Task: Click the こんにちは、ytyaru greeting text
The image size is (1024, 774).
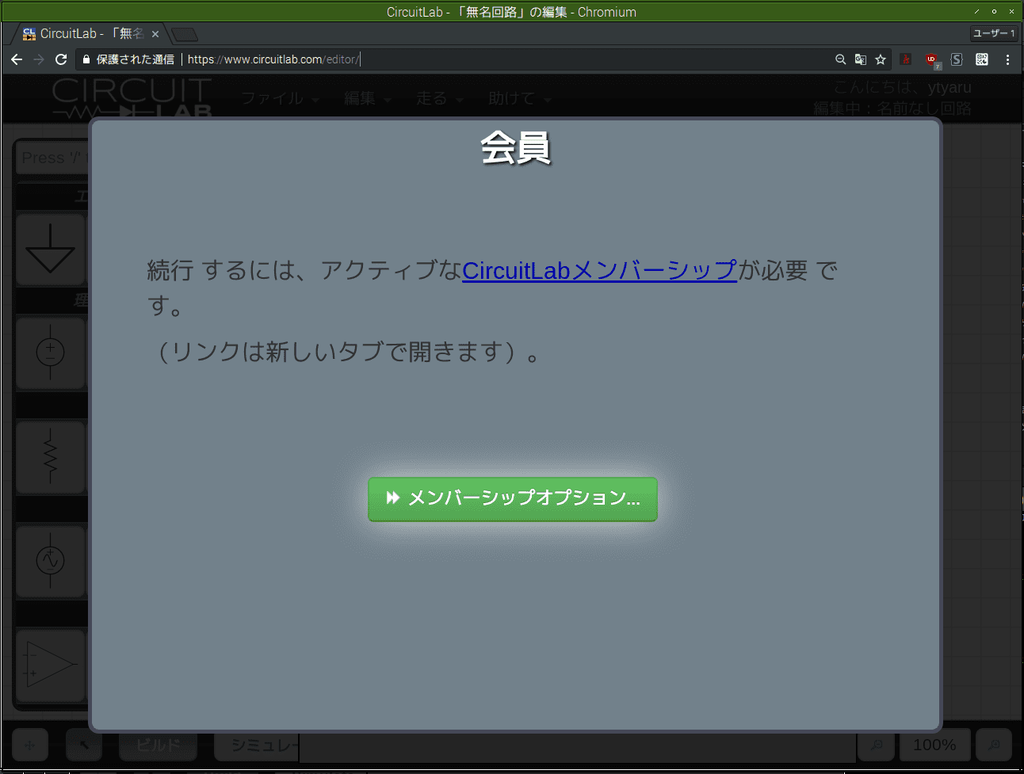Action: click(902, 88)
